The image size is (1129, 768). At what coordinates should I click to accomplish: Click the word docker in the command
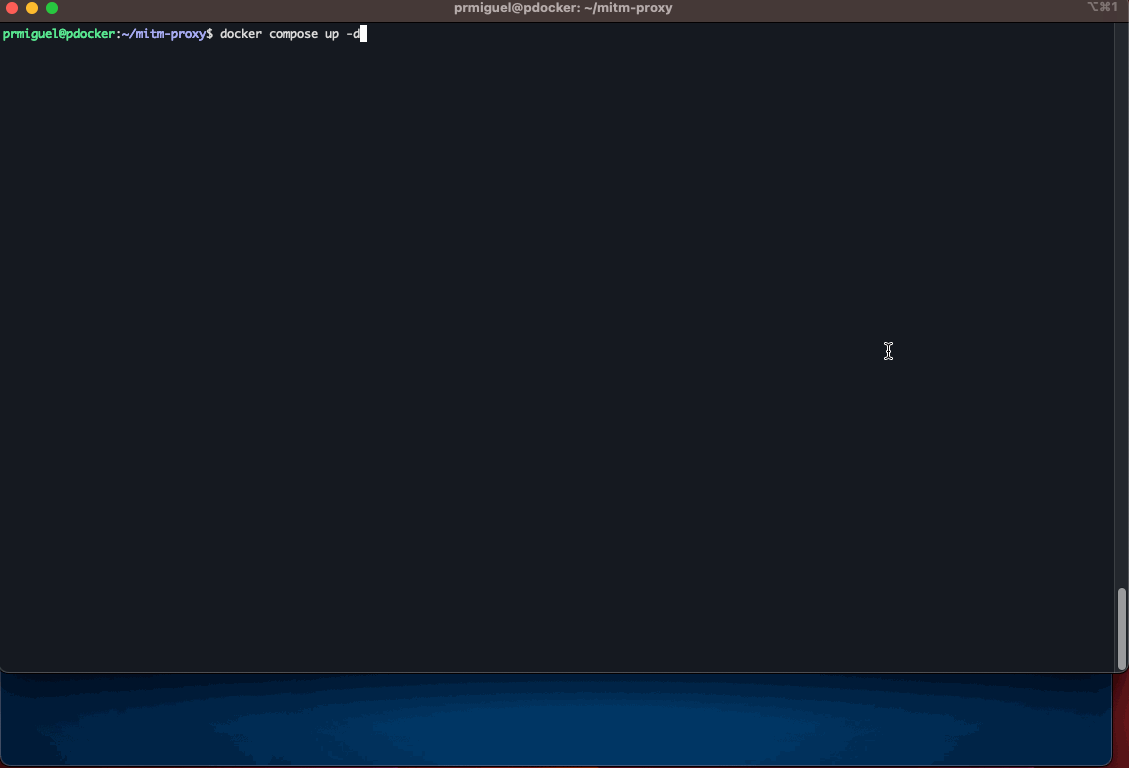click(x=240, y=34)
